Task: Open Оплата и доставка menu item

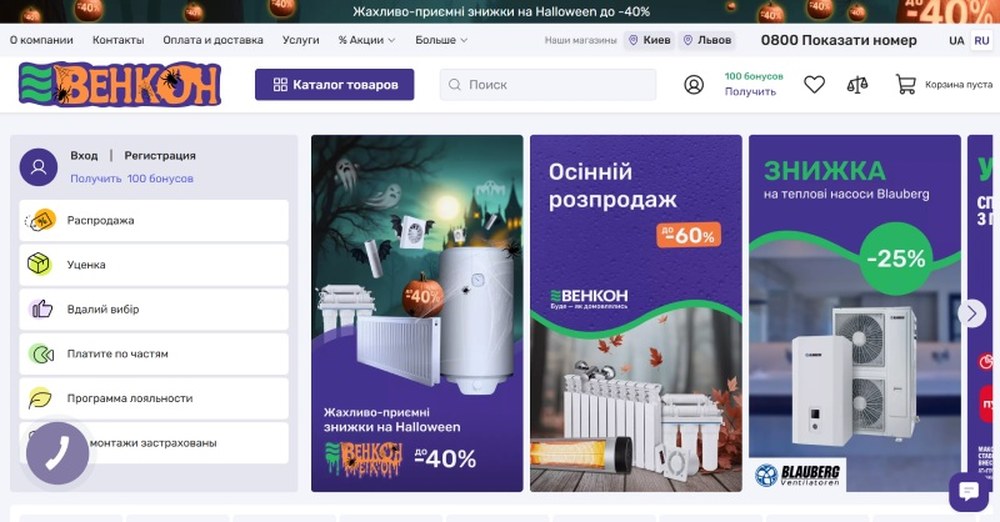Action: point(213,40)
